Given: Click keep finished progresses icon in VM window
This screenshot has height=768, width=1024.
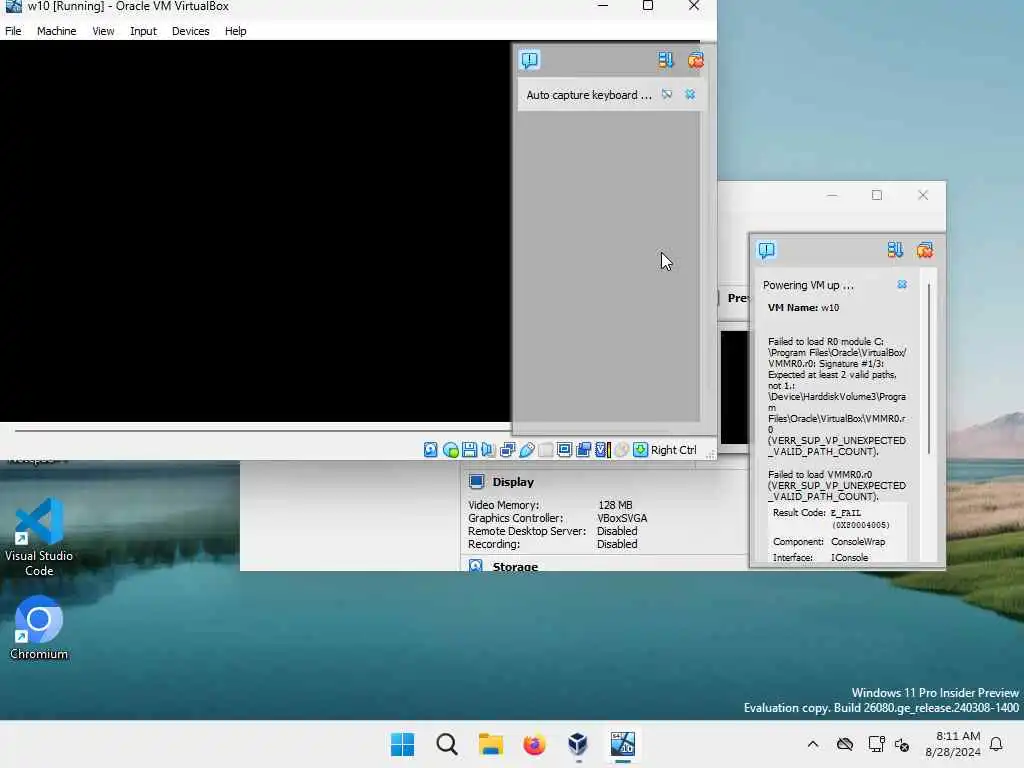Looking at the screenshot, I should [x=665, y=60].
